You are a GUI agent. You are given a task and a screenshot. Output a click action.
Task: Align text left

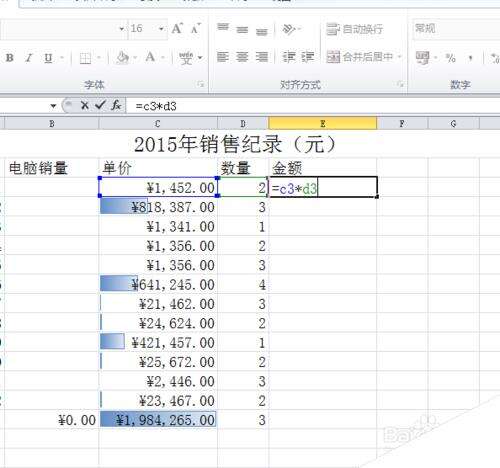pyautogui.click(x=223, y=57)
